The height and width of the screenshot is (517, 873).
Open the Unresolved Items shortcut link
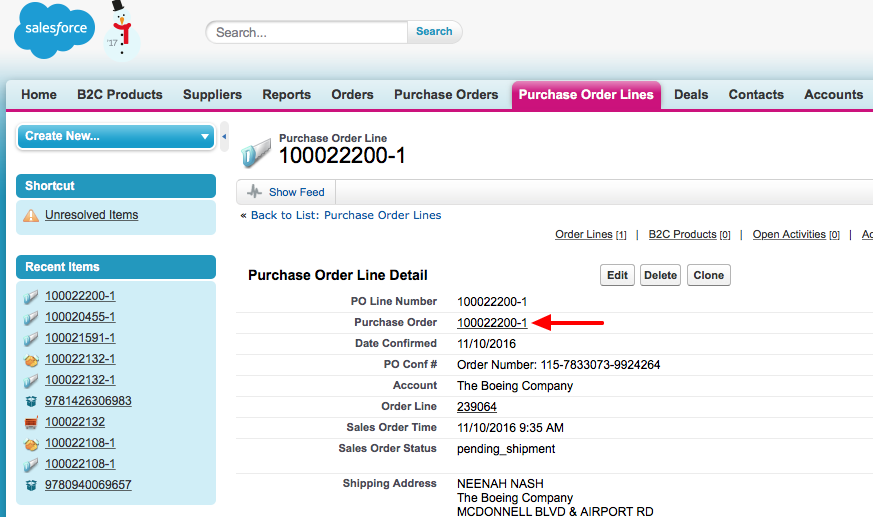91,215
